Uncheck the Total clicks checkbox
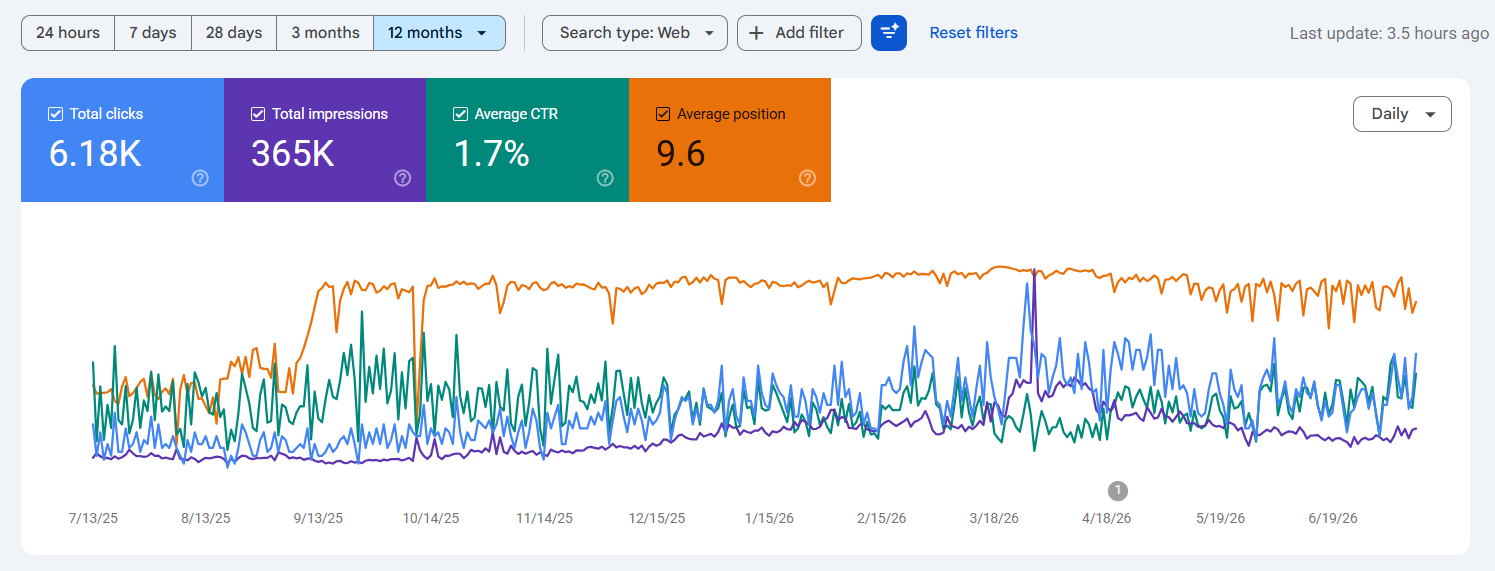 [x=56, y=114]
